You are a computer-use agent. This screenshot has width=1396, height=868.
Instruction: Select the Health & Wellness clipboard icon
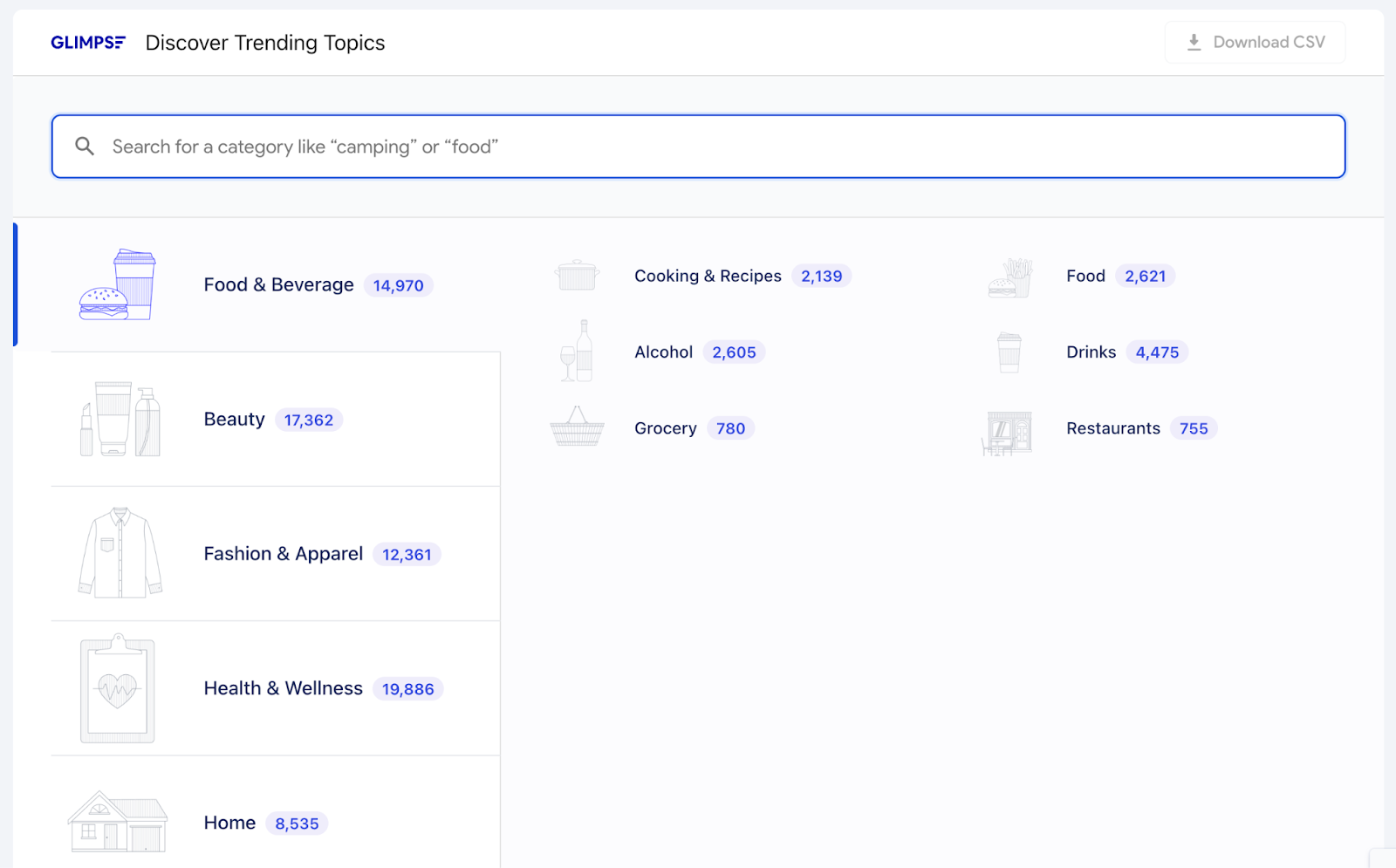coord(118,687)
